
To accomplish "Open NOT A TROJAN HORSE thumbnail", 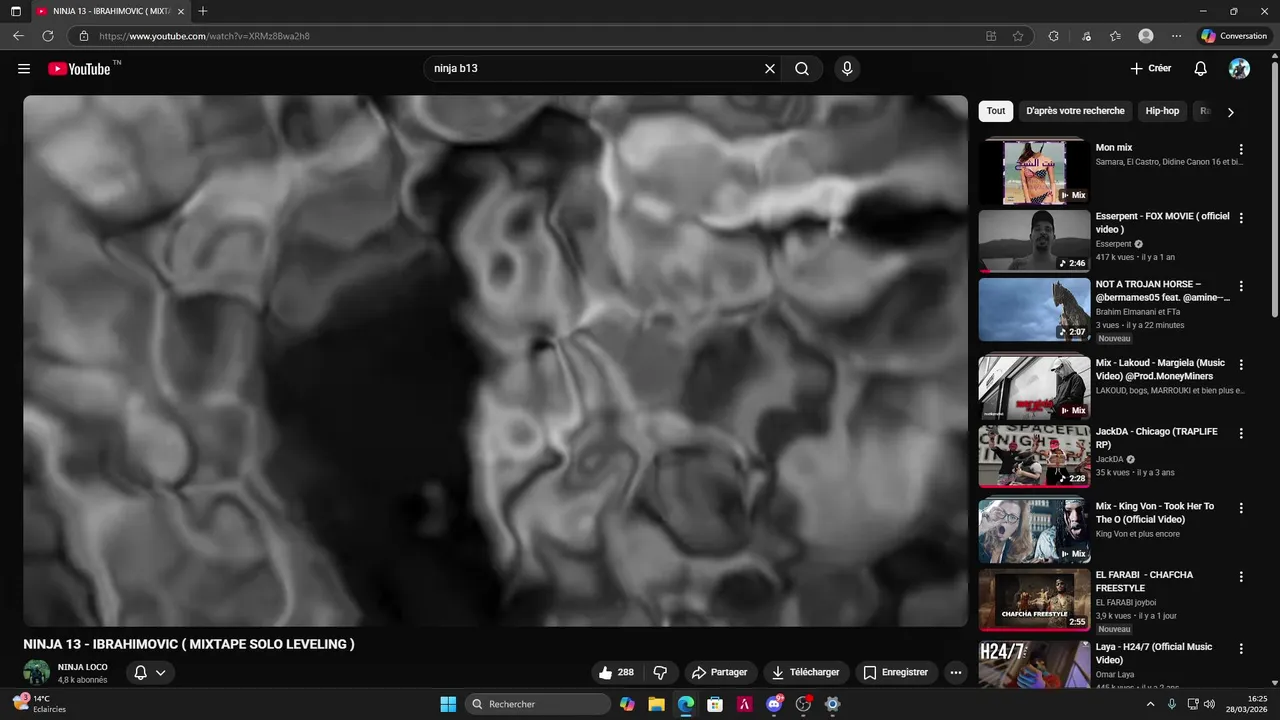I will click(1034, 310).
